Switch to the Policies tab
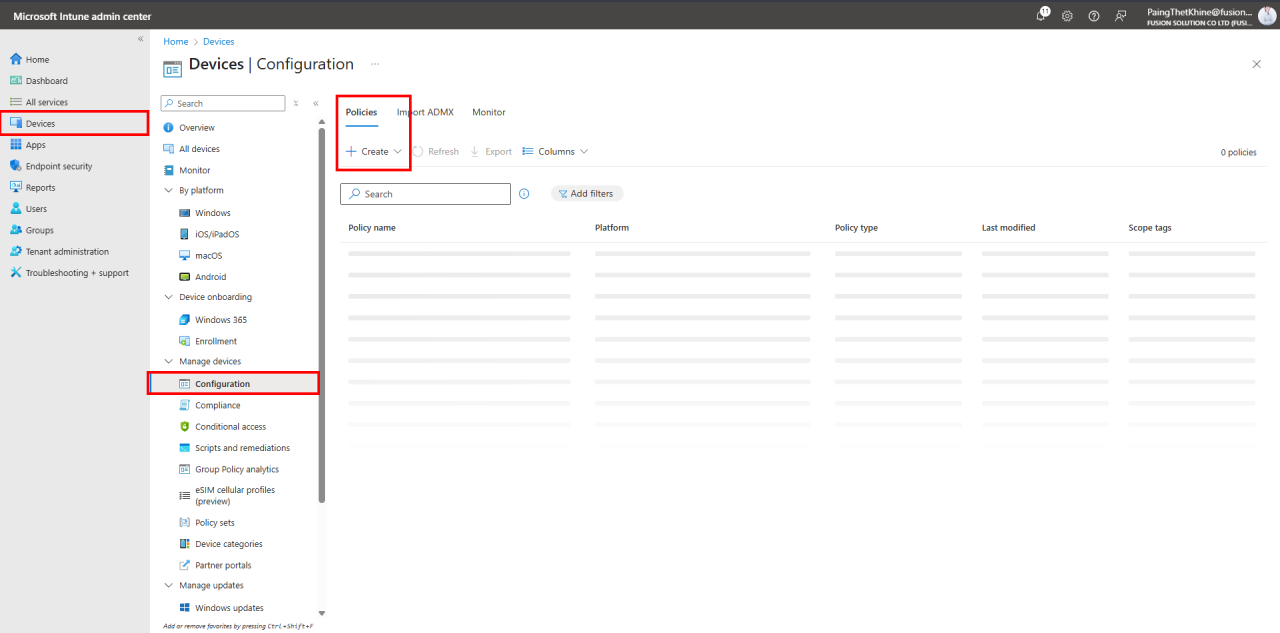Screen dimensions: 1280x633 pos(361,112)
